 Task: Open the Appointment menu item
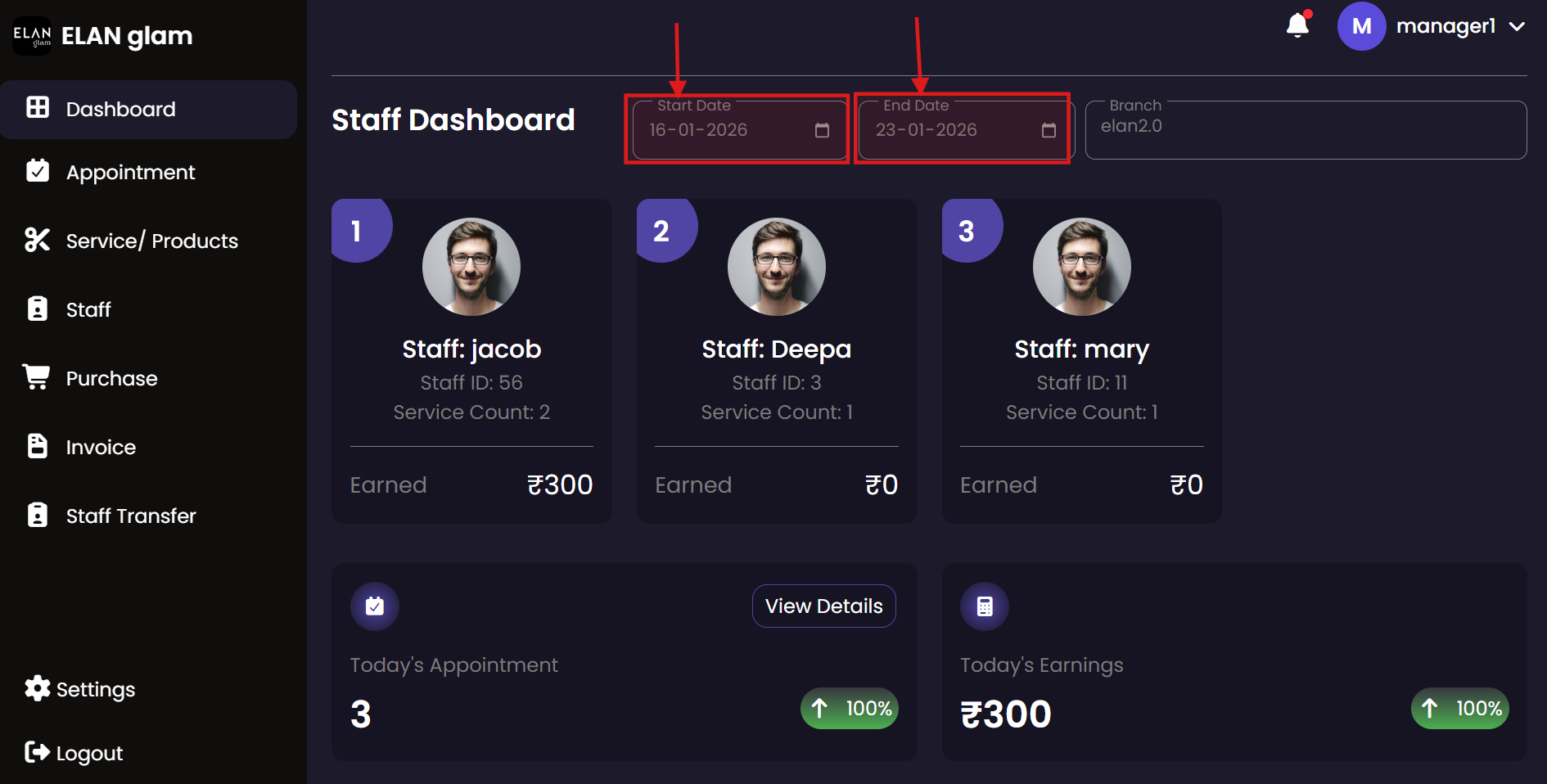coord(130,172)
